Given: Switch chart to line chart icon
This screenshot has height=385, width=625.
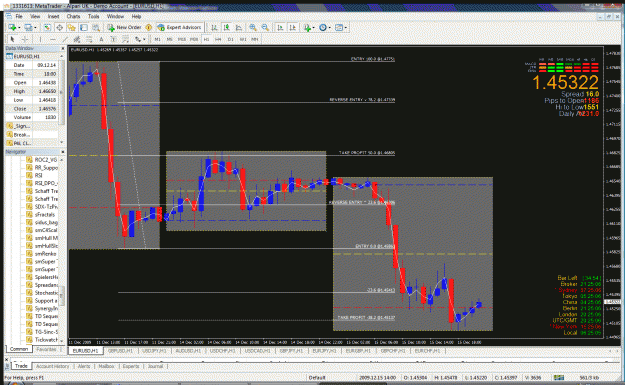Looking at the screenshot, I should pos(239,28).
